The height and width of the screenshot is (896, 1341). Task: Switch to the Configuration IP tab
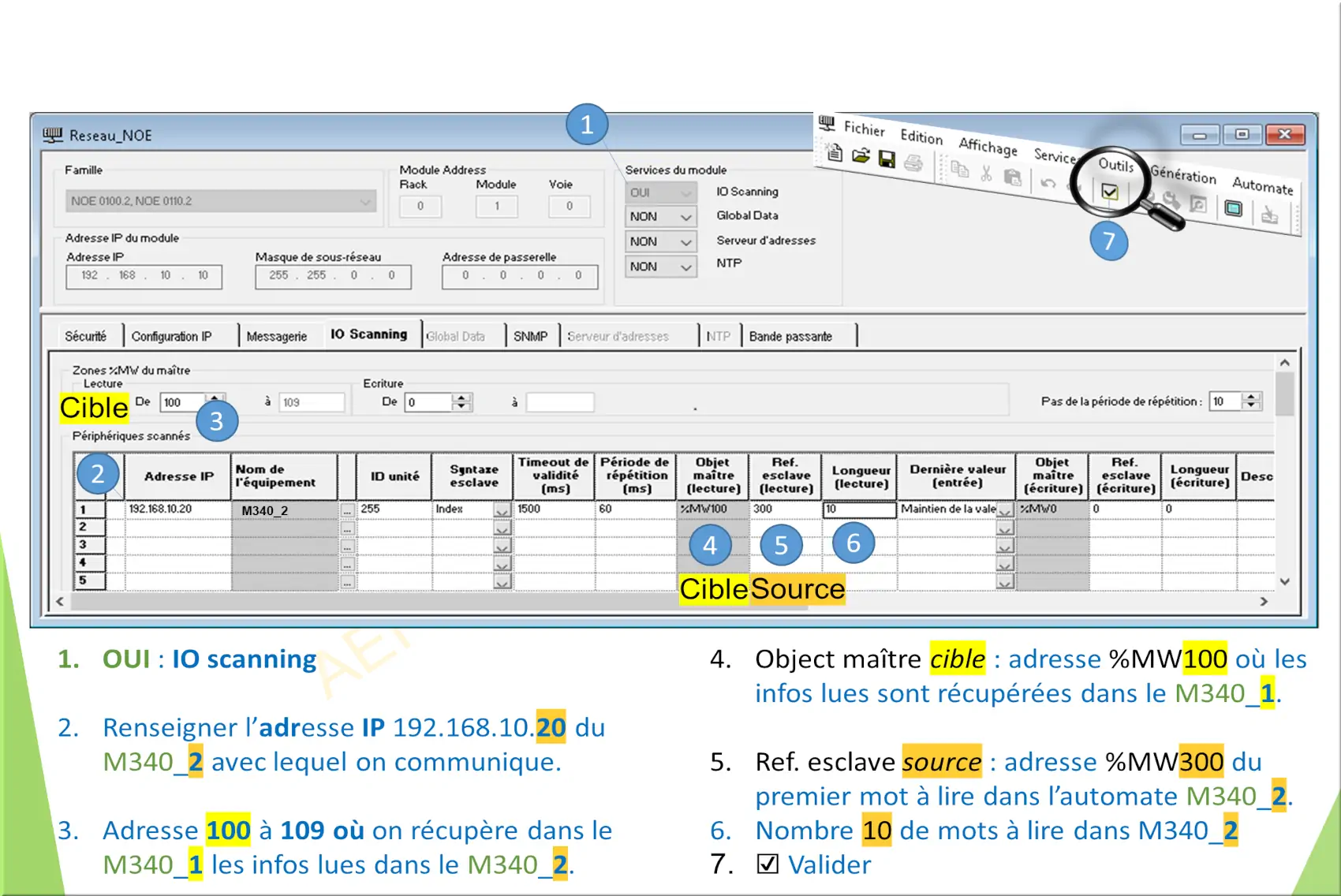tap(171, 336)
